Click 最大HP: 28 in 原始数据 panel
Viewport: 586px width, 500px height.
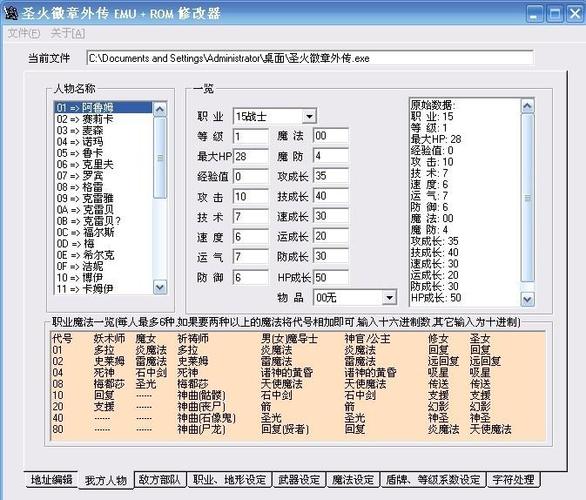(436, 139)
